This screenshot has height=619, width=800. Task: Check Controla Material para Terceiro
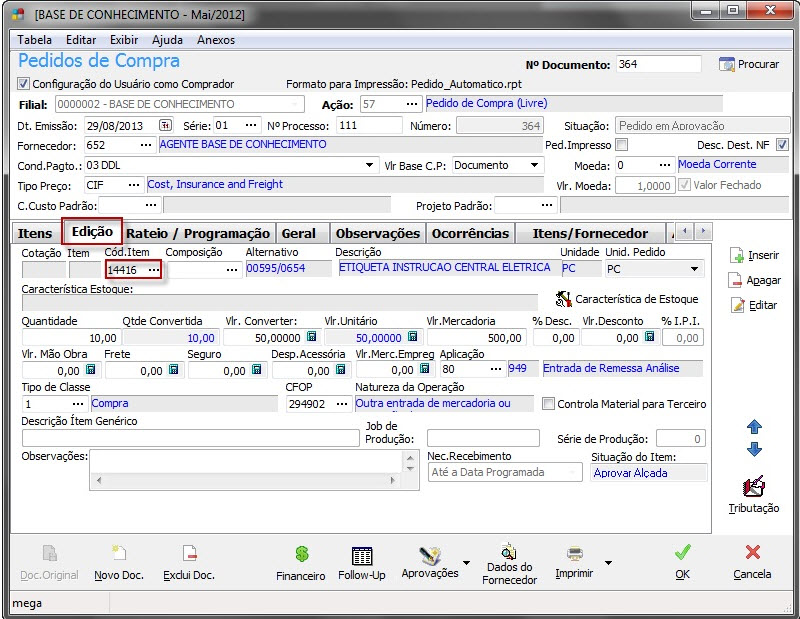(x=548, y=404)
